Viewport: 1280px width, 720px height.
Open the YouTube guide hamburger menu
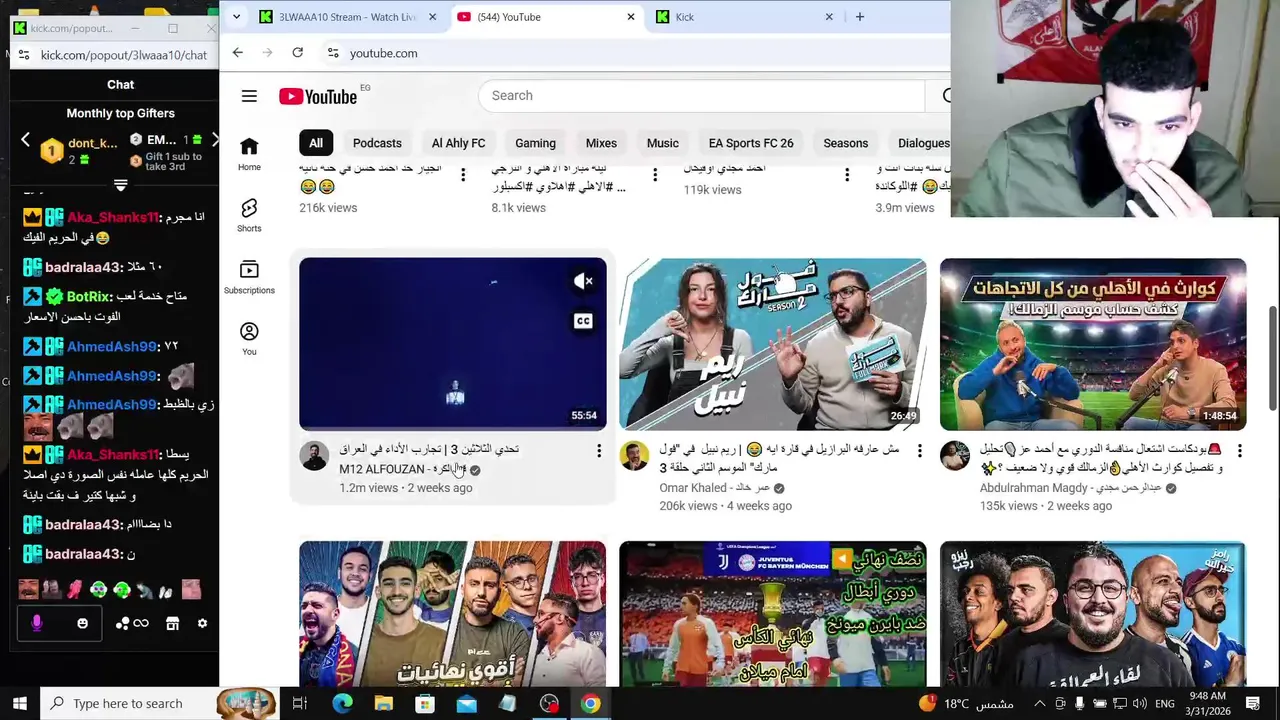pyautogui.click(x=249, y=96)
